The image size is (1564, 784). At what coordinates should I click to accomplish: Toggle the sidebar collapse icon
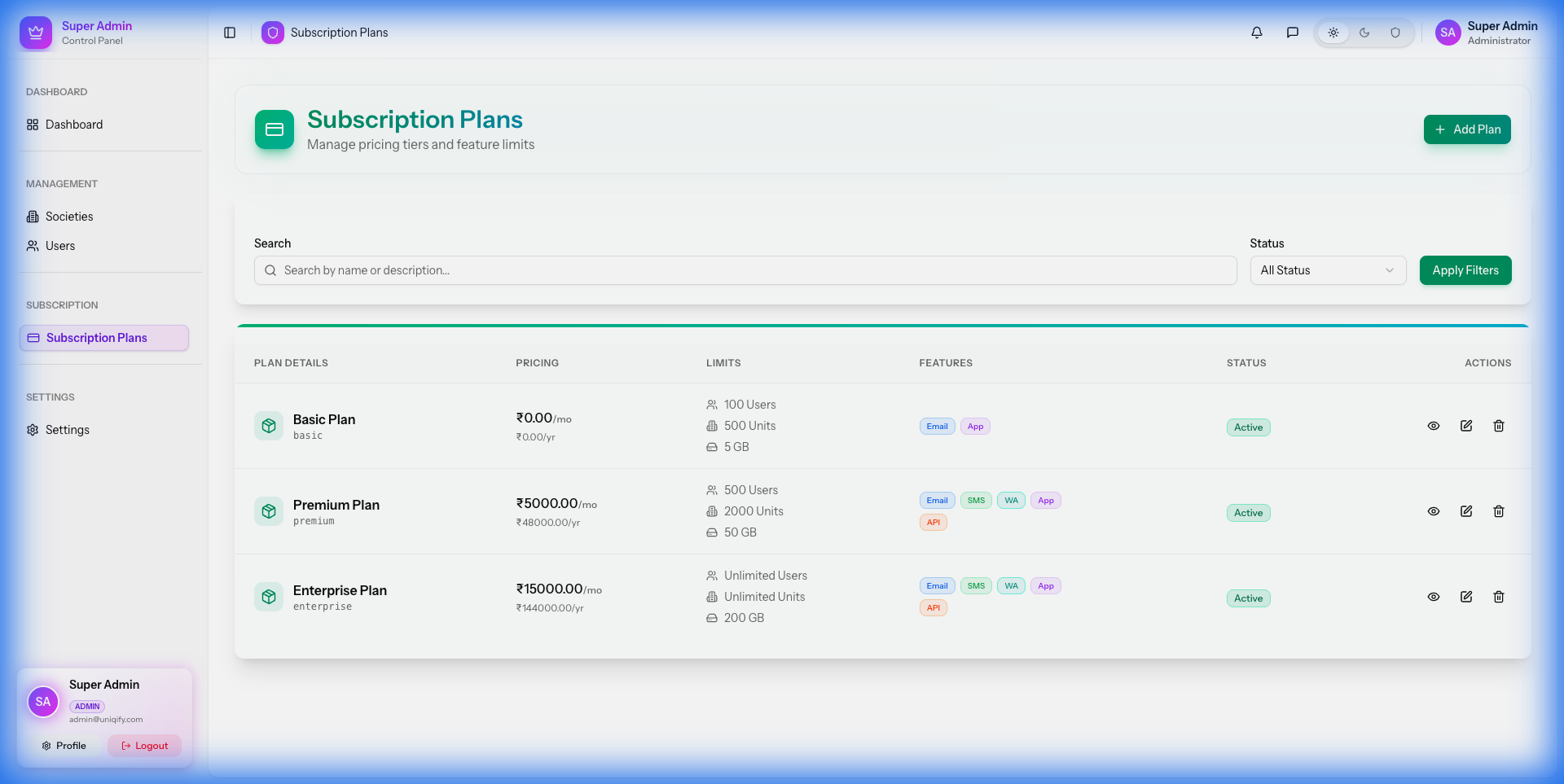[230, 33]
